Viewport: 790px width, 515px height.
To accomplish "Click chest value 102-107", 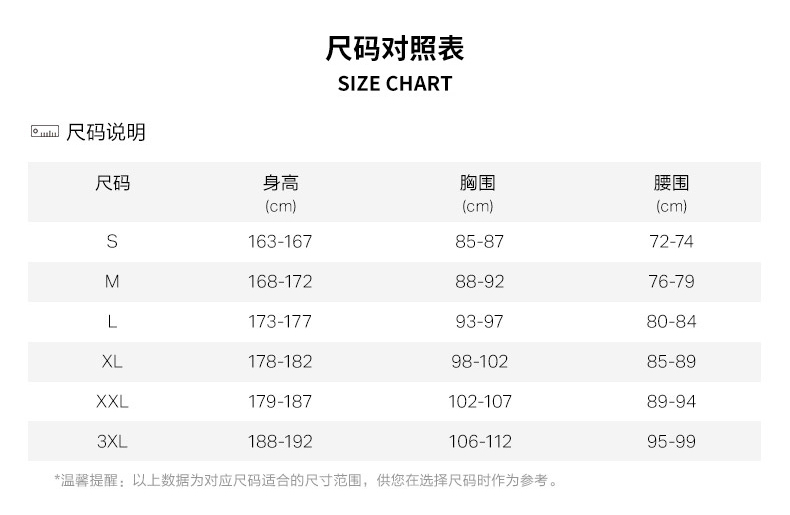I will click(x=479, y=402).
